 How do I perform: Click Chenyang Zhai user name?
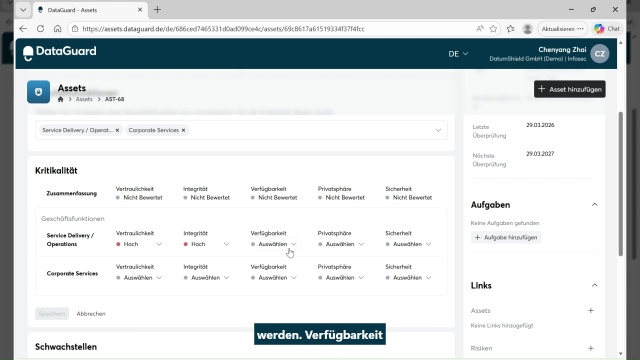(562, 49)
